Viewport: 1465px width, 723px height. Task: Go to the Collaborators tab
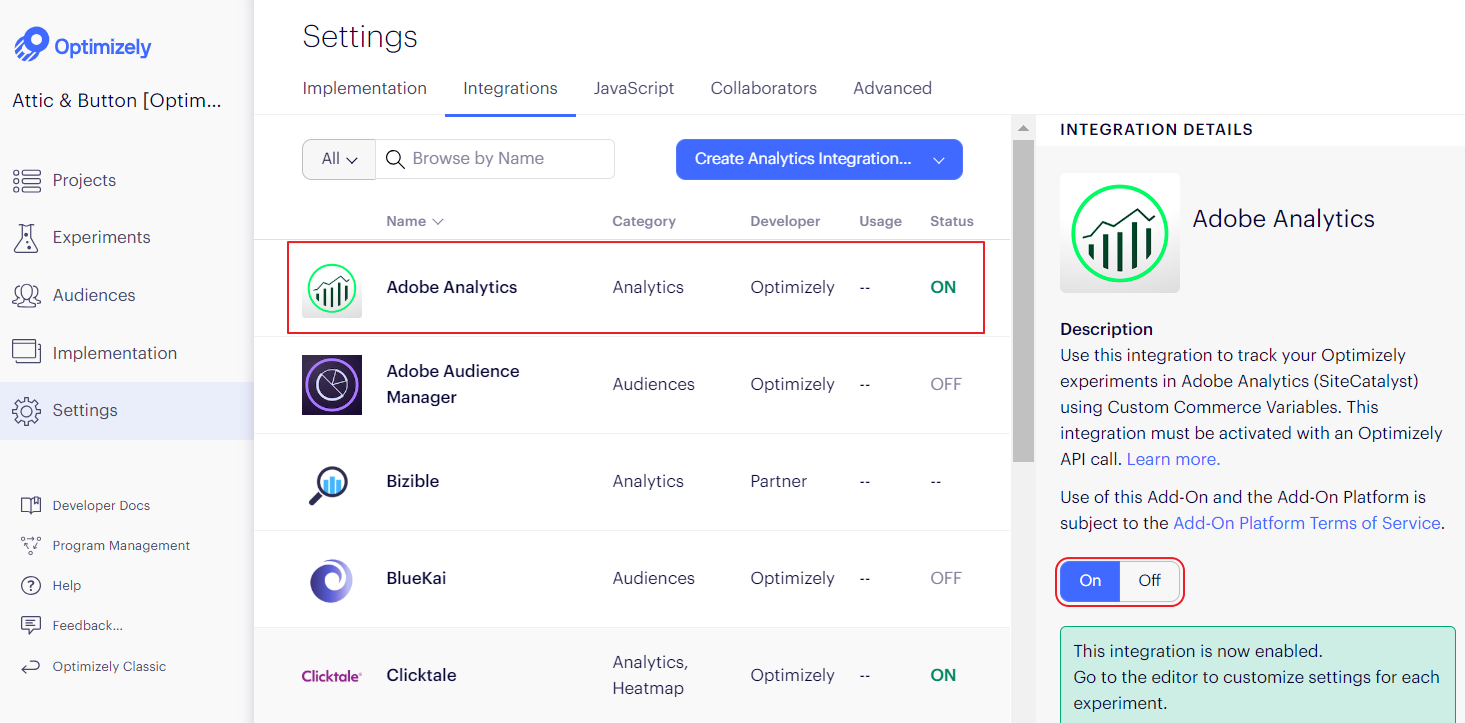tap(764, 88)
